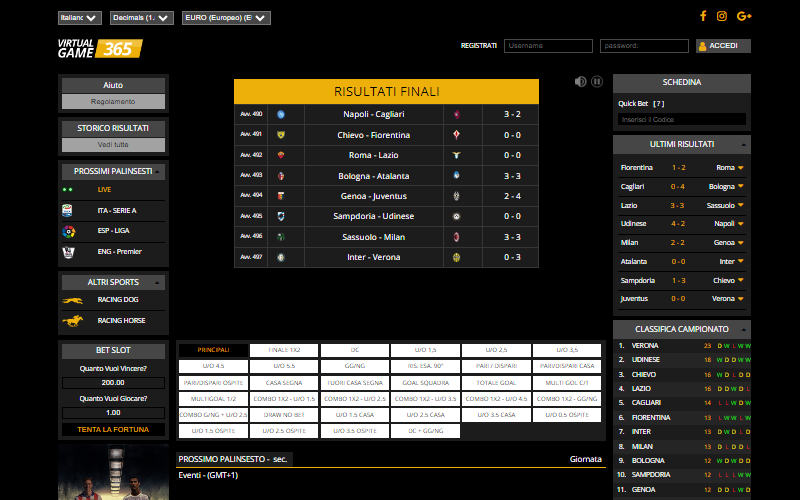Open the Regolamento help button

pos(113,102)
